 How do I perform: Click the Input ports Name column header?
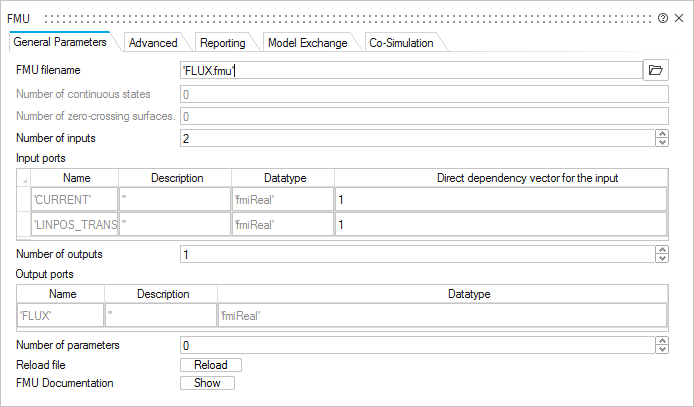click(74, 178)
